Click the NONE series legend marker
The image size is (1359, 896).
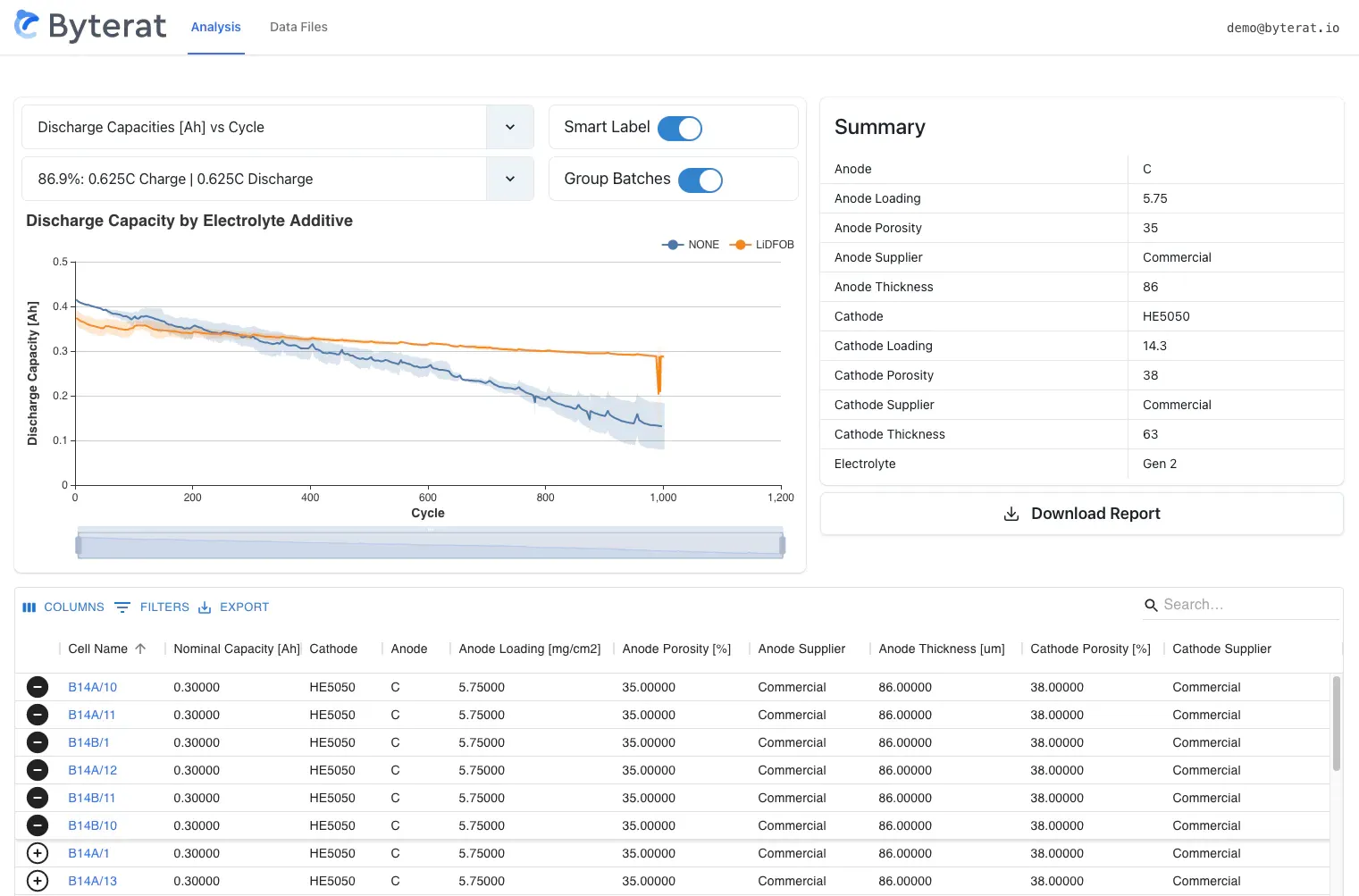coord(672,244)
